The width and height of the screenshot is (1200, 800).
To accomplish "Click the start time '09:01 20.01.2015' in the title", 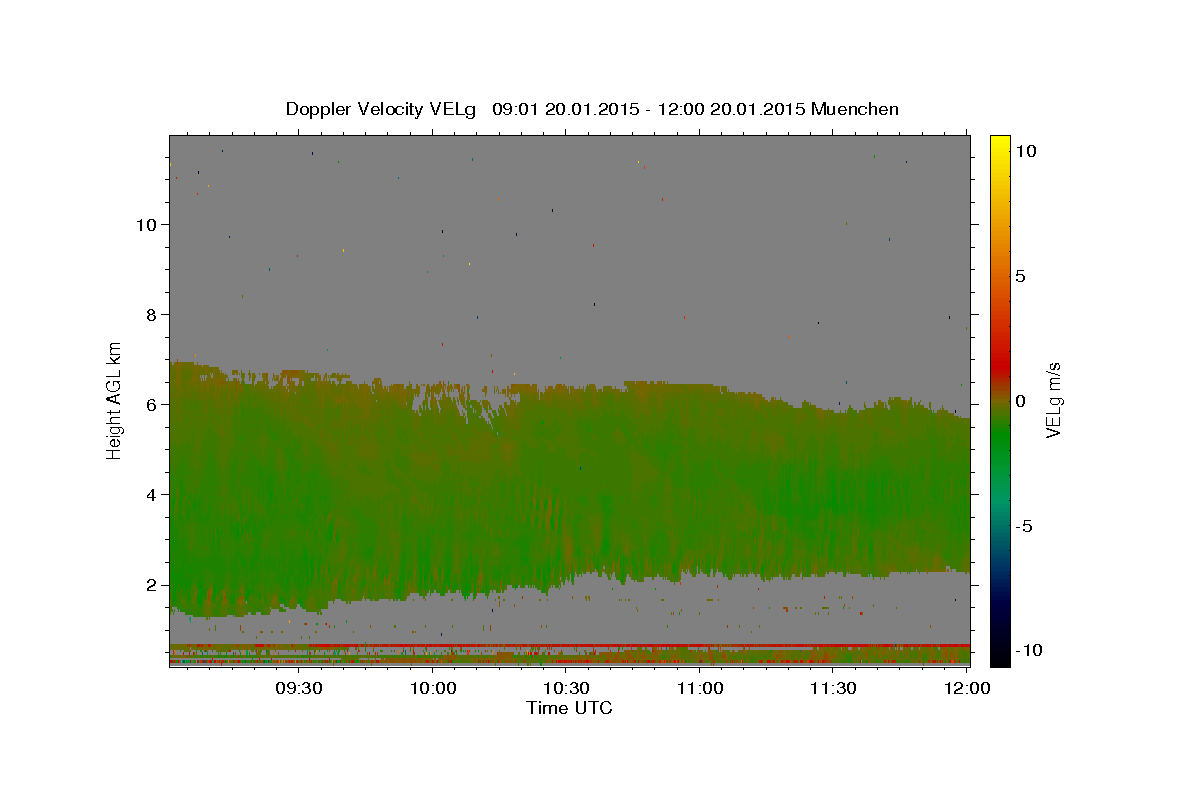I will point(565,109).
